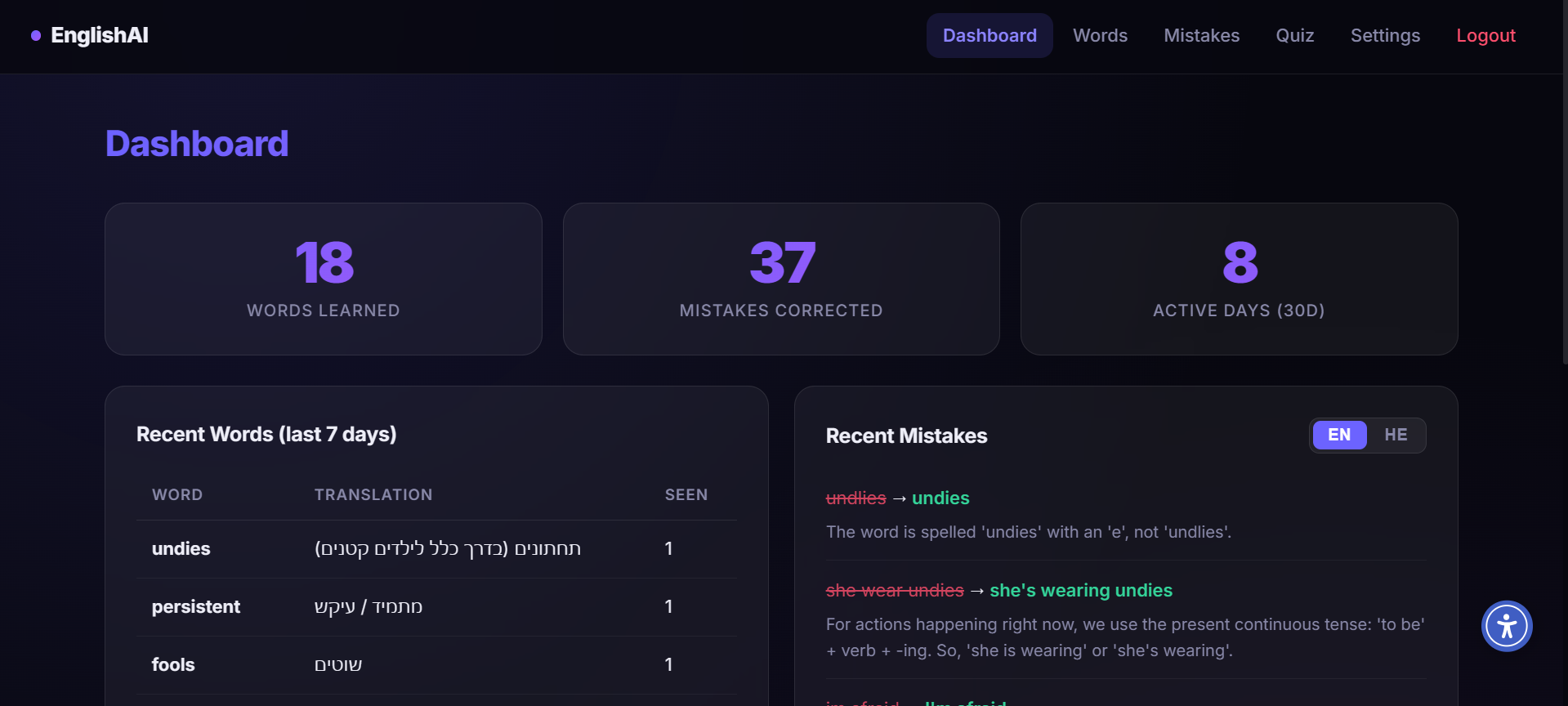
Task: Select the Active Days (30D) card
Action: 1238,279
